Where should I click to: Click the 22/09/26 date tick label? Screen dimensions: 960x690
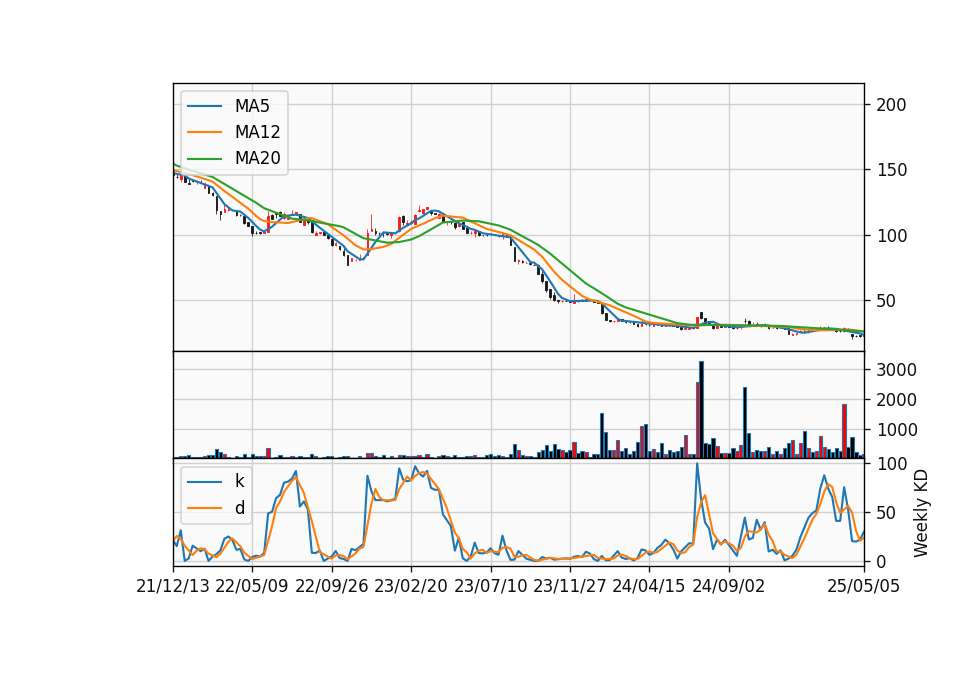331,587
